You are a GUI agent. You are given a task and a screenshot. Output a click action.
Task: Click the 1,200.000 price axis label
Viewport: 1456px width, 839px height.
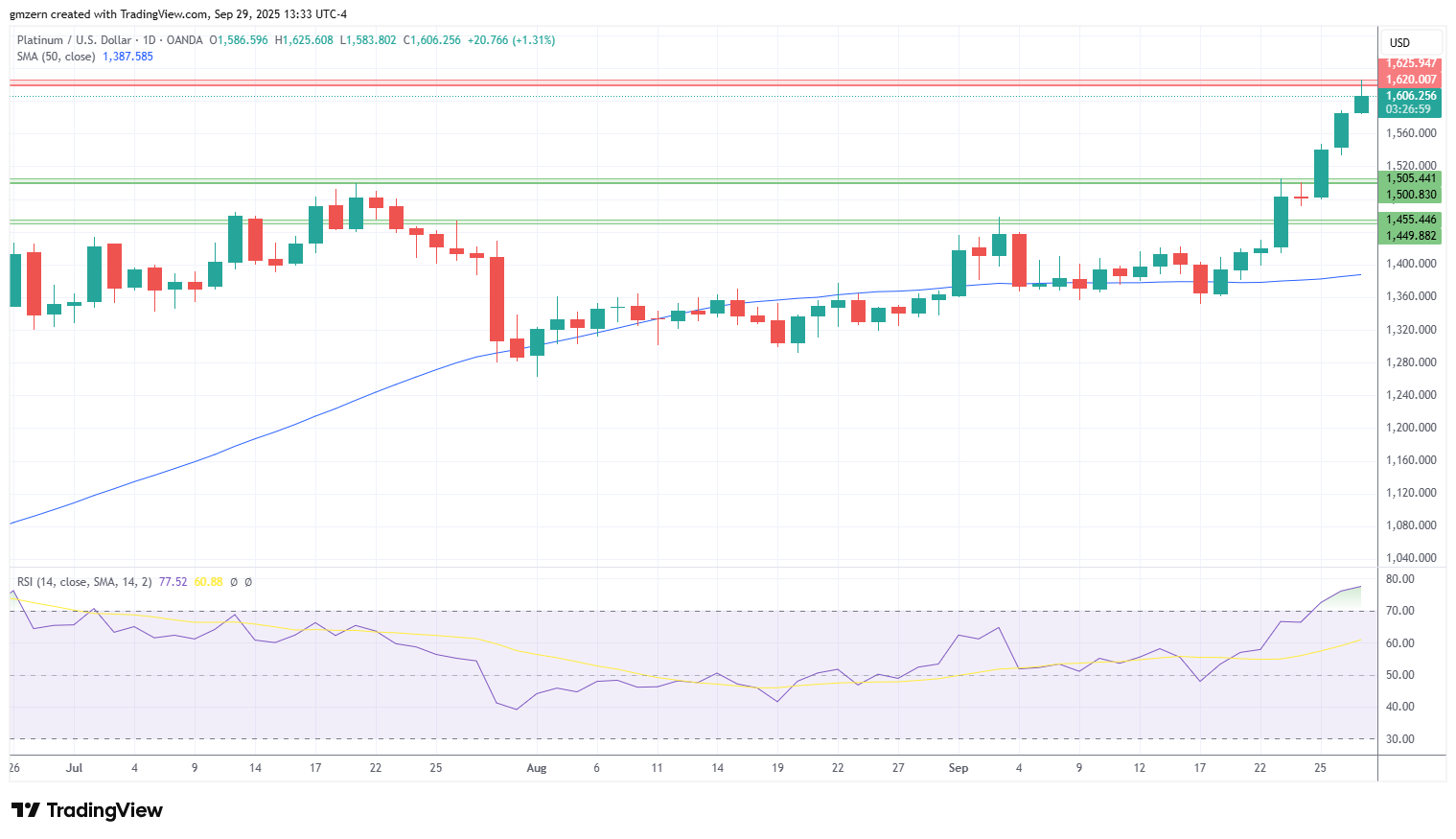pyautogui.click(x=1411, y=428)
